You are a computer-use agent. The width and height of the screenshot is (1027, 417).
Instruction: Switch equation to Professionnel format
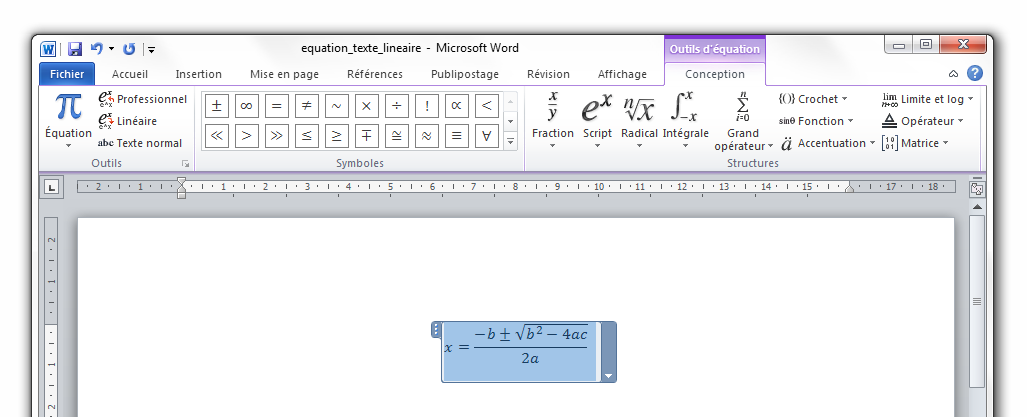(142, 99)
